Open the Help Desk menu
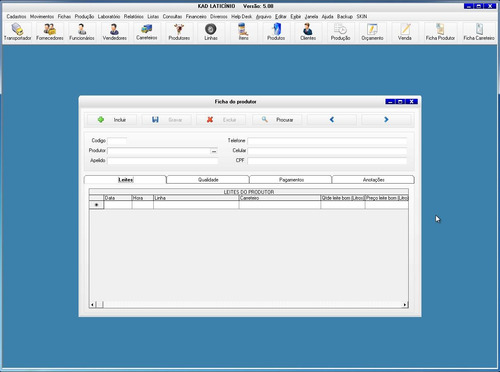 (241, 16)
